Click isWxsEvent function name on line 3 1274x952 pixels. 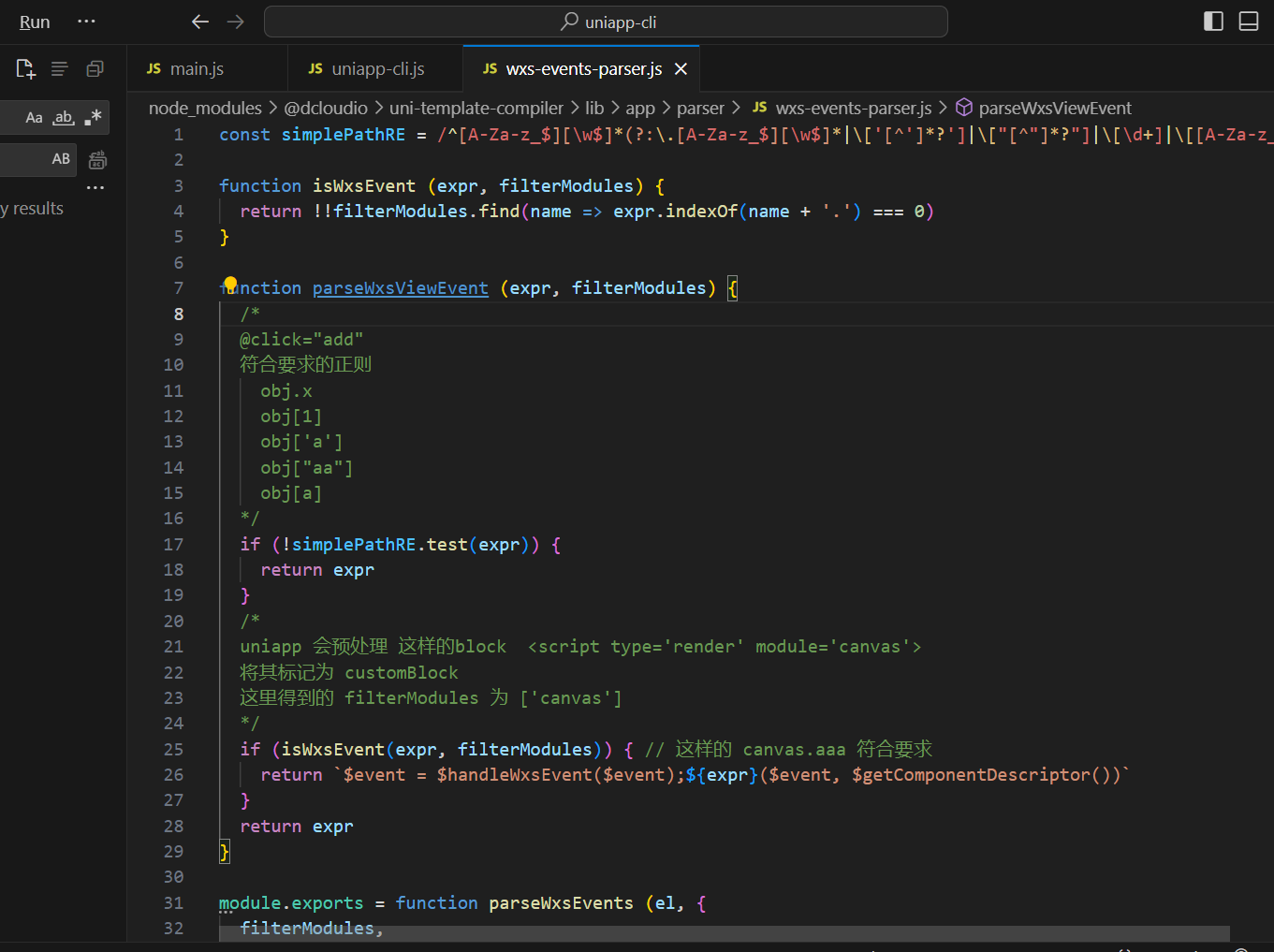[x=363, y=186]
